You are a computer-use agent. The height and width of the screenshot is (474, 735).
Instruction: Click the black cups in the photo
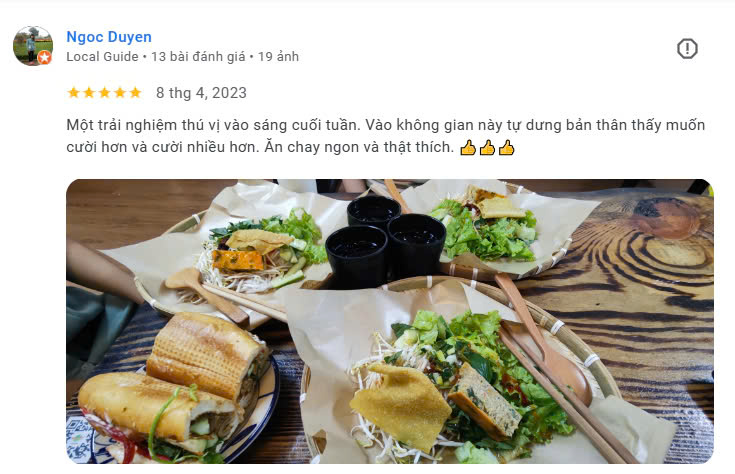tap(384, 241)
